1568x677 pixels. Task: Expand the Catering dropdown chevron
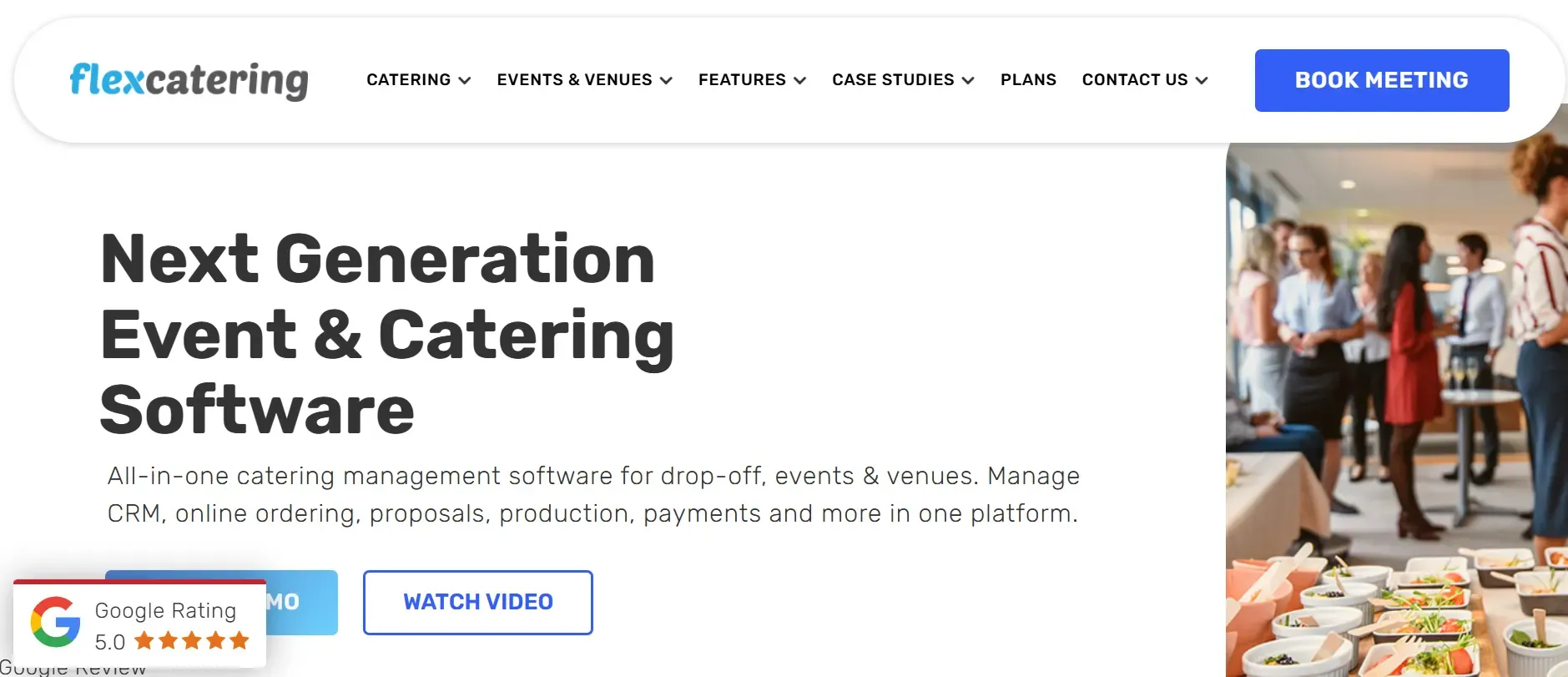(465, 81)
